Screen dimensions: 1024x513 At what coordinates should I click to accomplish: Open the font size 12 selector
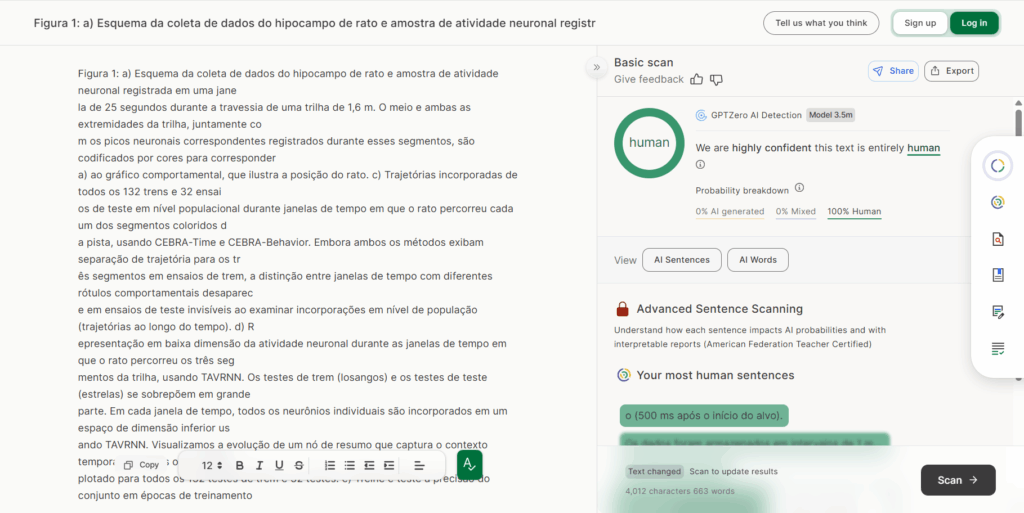pos(212,465)
